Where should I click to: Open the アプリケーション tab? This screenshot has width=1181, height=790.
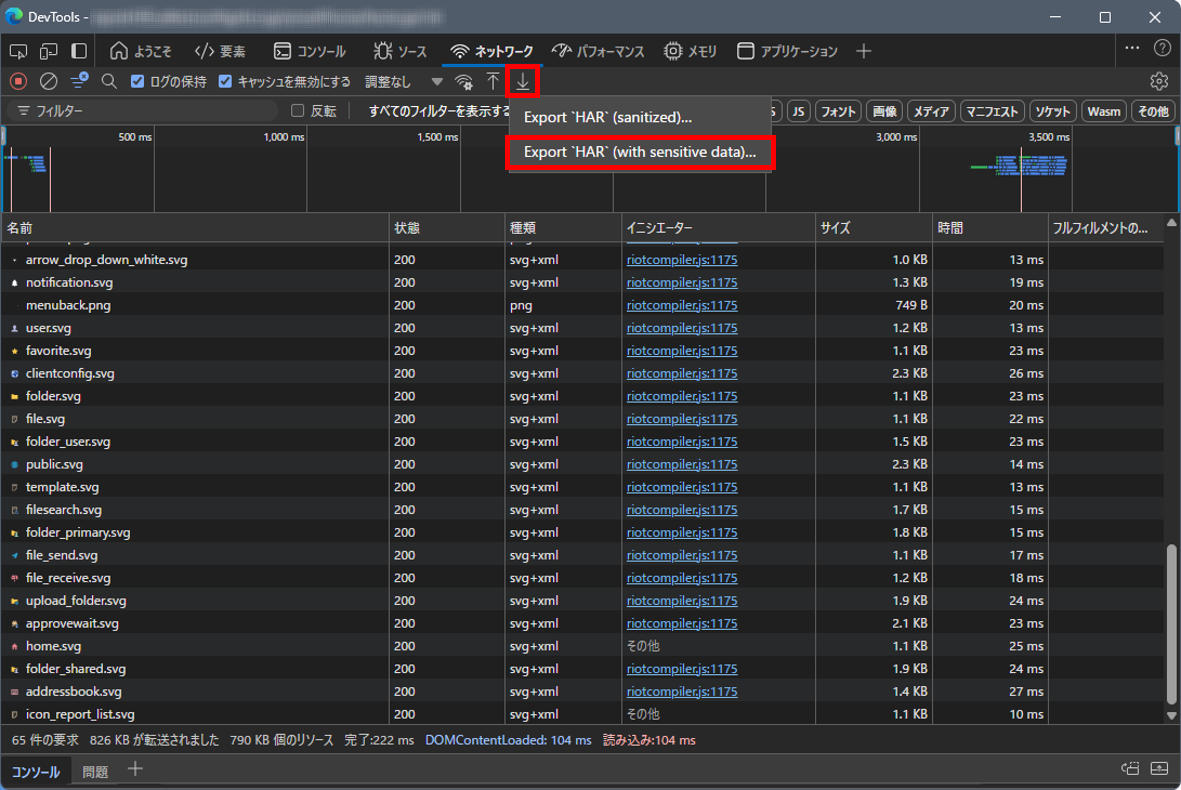(787, 51)
